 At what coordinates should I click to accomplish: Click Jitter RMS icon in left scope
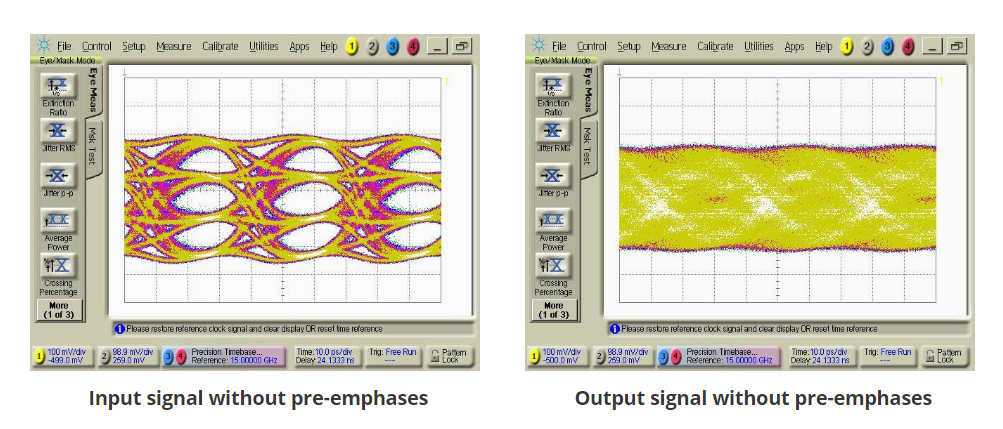point(57,131)
